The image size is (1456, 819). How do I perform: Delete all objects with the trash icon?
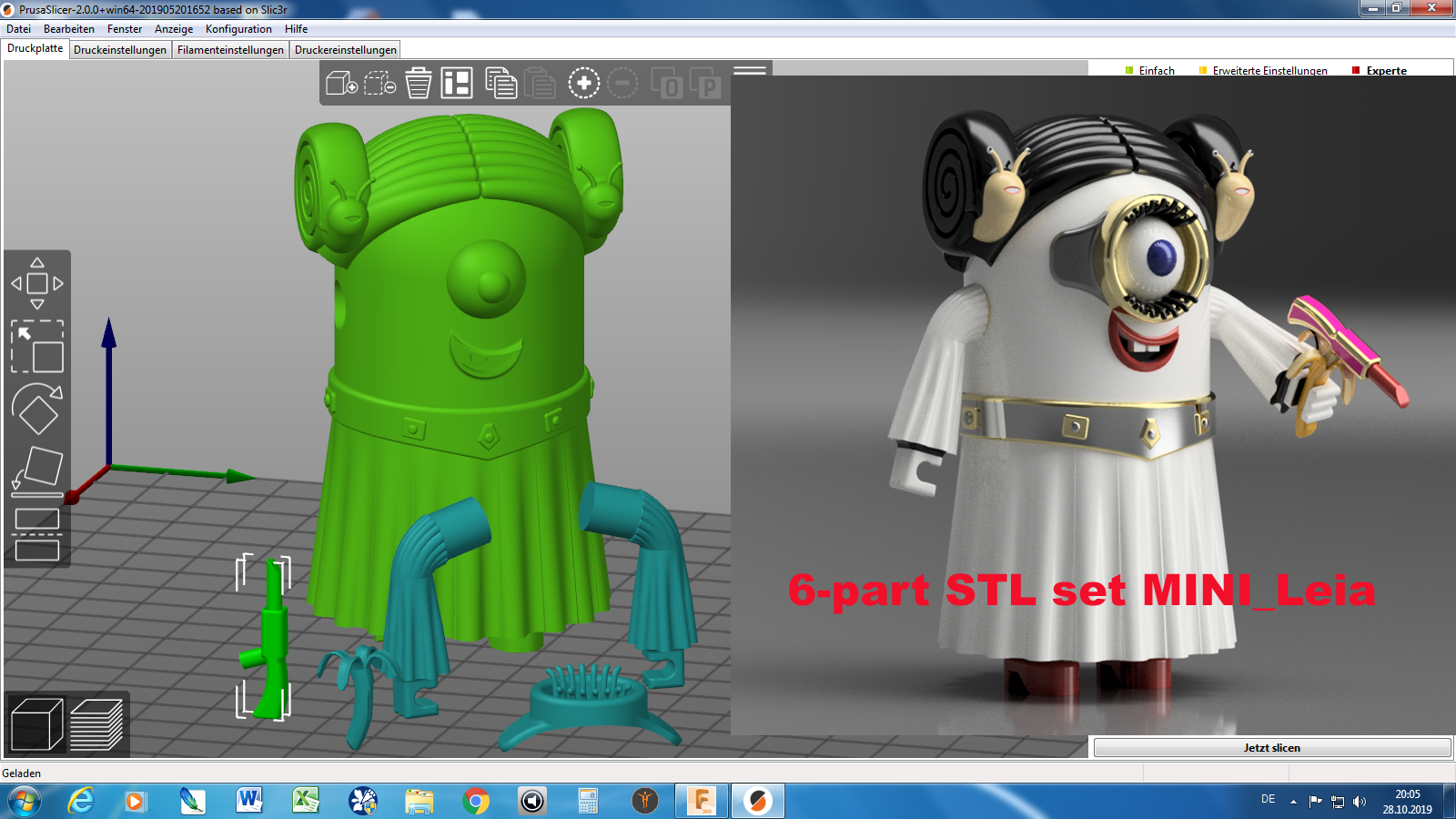click(x=419, y=83)
